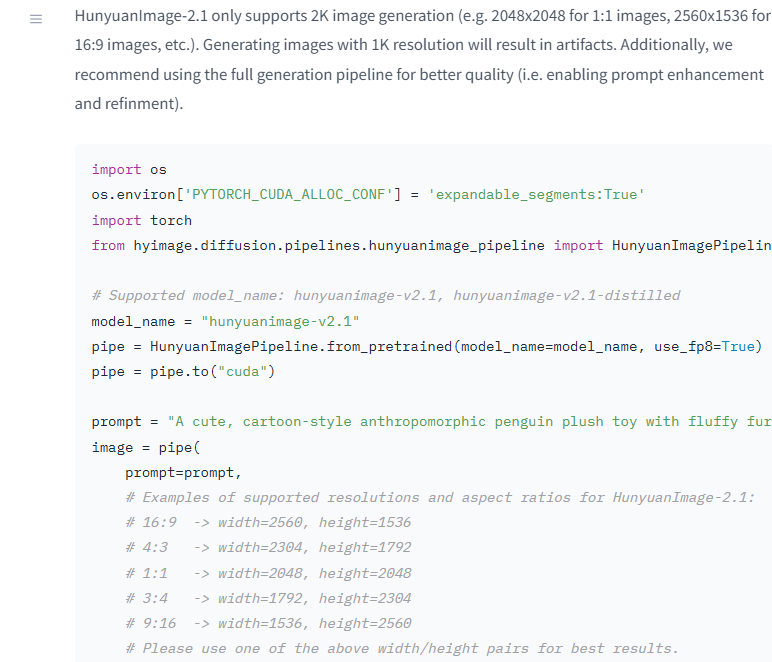Click the use_fp8=True argument
This screenshot has width=772, height=662.
tap(705, 347)
